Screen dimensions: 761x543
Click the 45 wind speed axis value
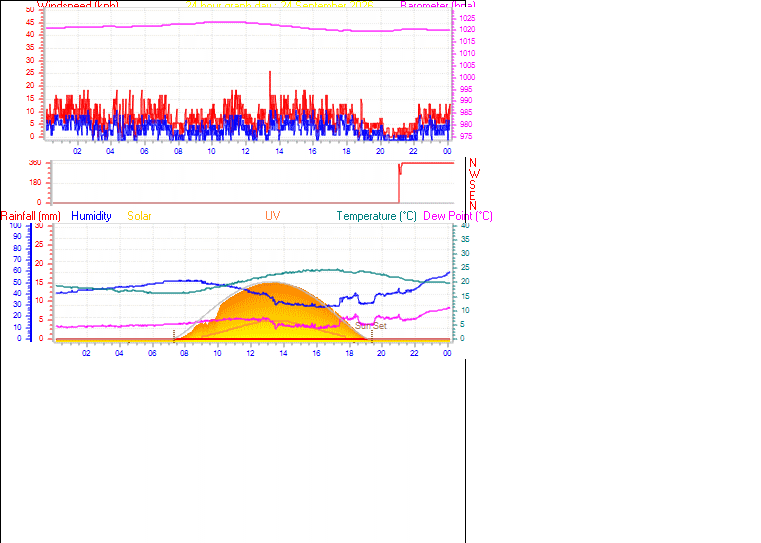(30, 22)
